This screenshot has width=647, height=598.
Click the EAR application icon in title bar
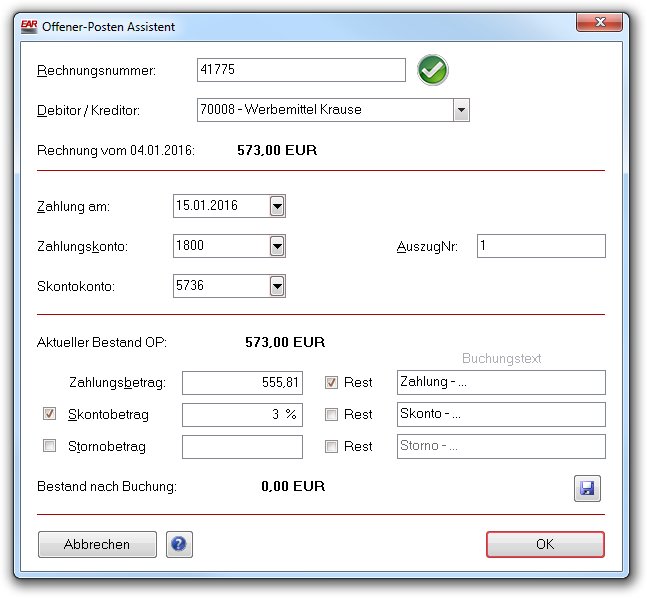tap(28, 27)
